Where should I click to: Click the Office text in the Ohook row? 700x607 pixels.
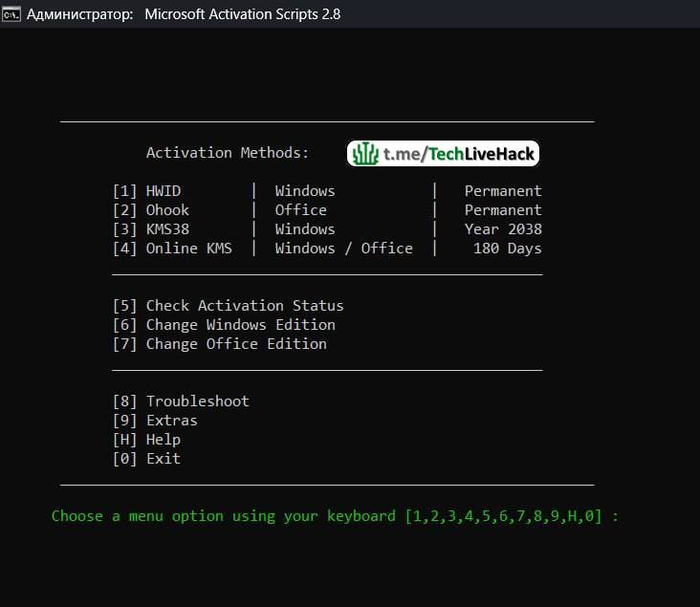click(301, 210)
